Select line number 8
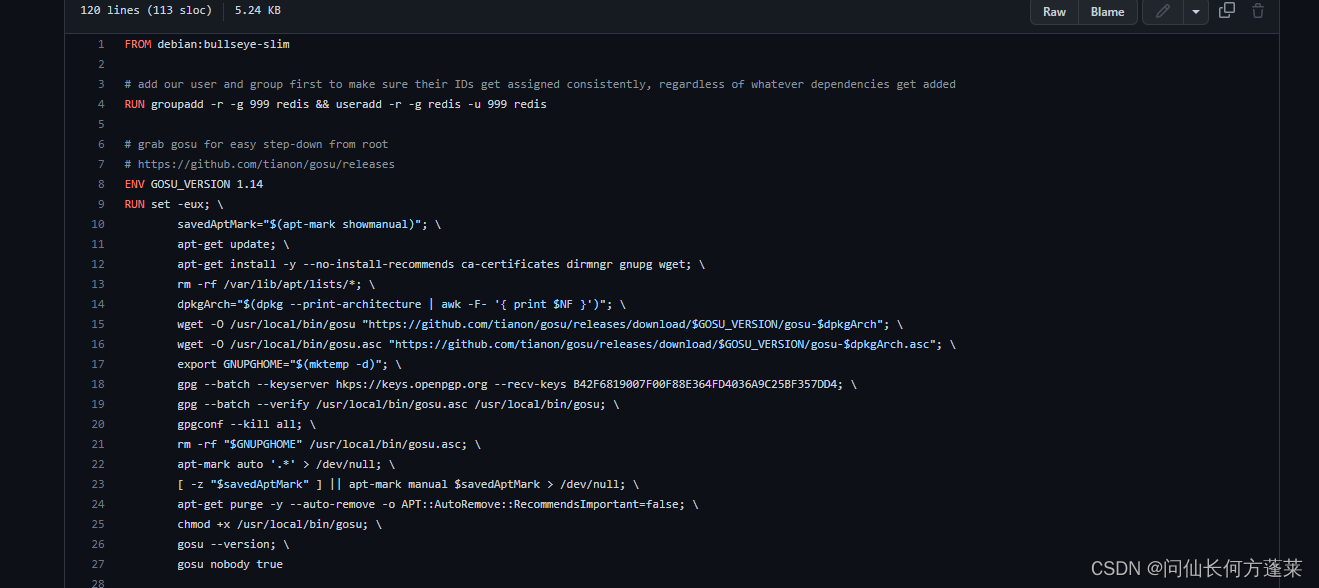 [100, 184]
